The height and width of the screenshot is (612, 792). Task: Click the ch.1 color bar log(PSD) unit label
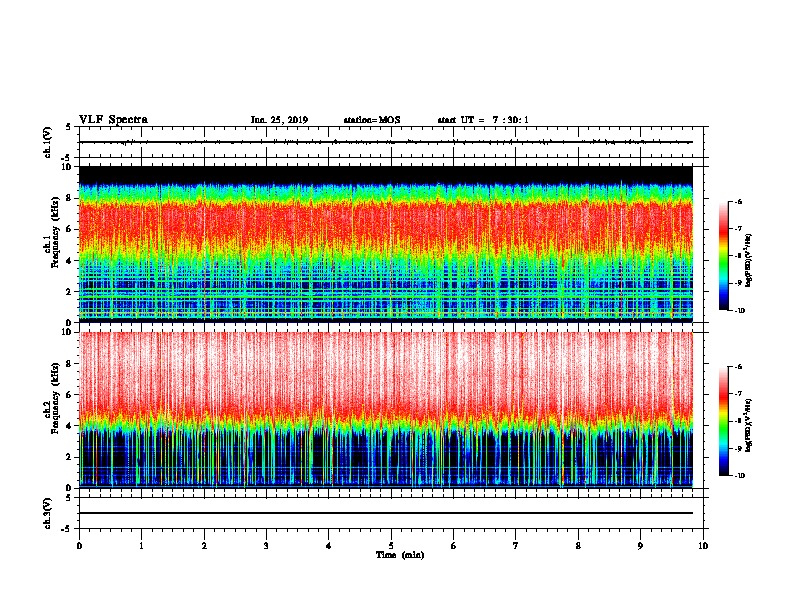pyautogui.click(x=749, y=260)
